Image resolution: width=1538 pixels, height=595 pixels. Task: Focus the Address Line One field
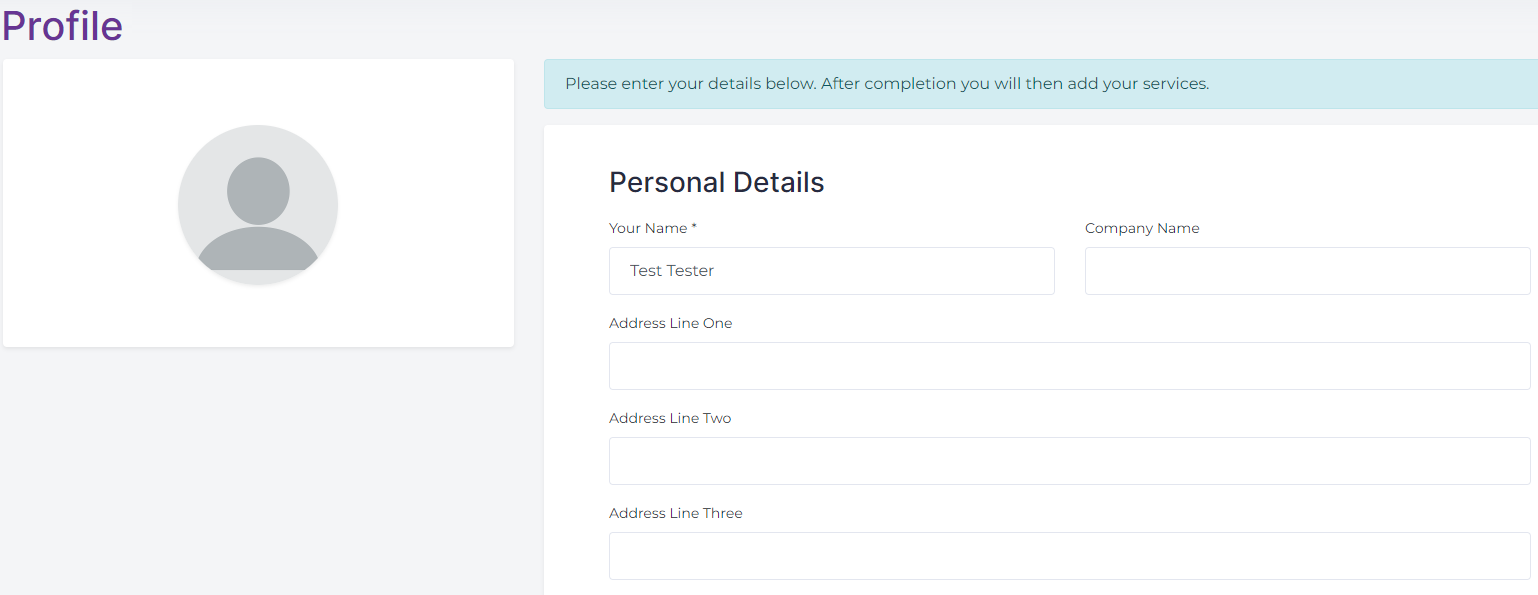pos(1069,365)
